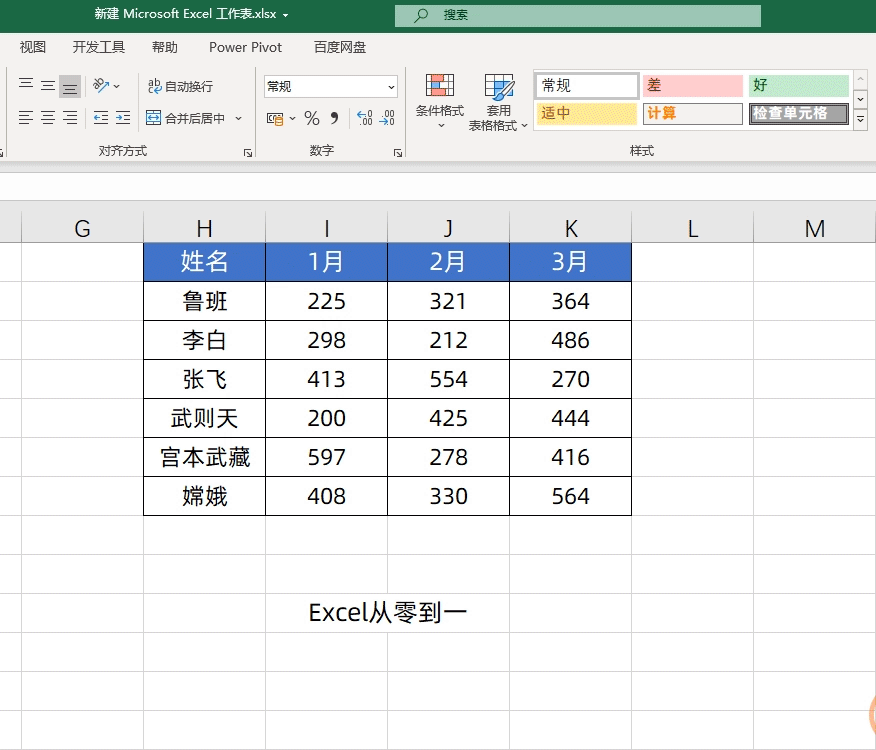Open text orientation dropdown arrow
The image size is (876, 750).
pos(117,87)
